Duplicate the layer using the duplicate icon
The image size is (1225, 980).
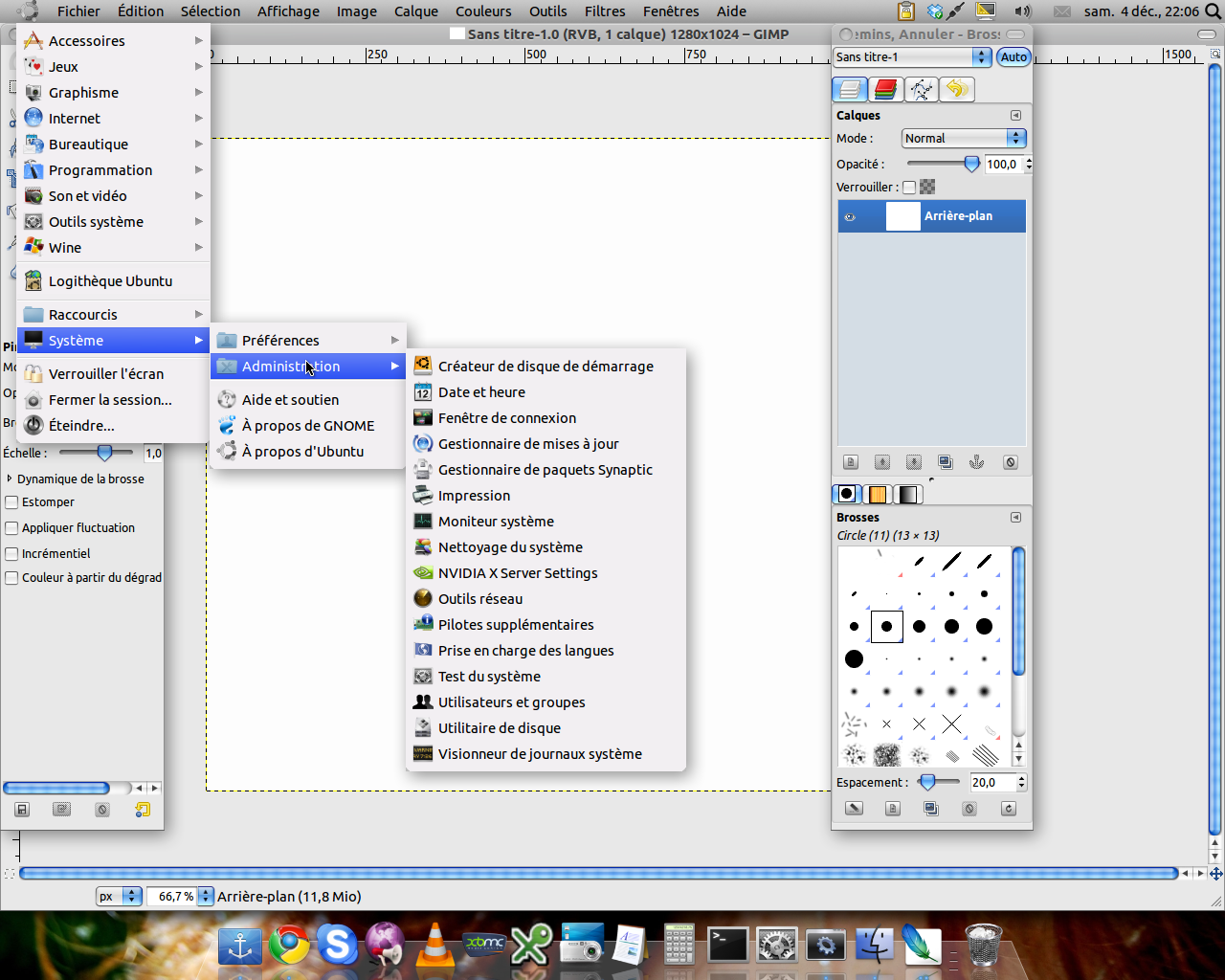(x=946, y=461)
